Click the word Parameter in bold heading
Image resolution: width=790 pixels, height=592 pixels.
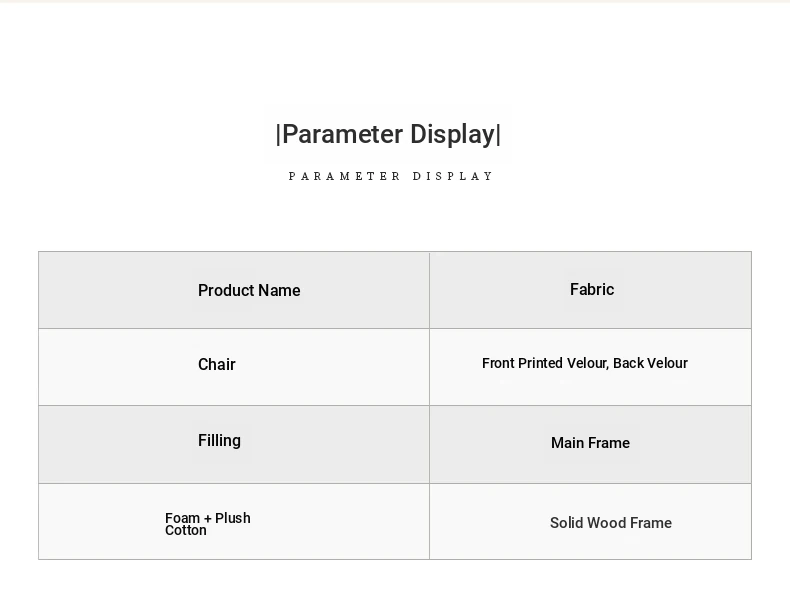(343, 135)
